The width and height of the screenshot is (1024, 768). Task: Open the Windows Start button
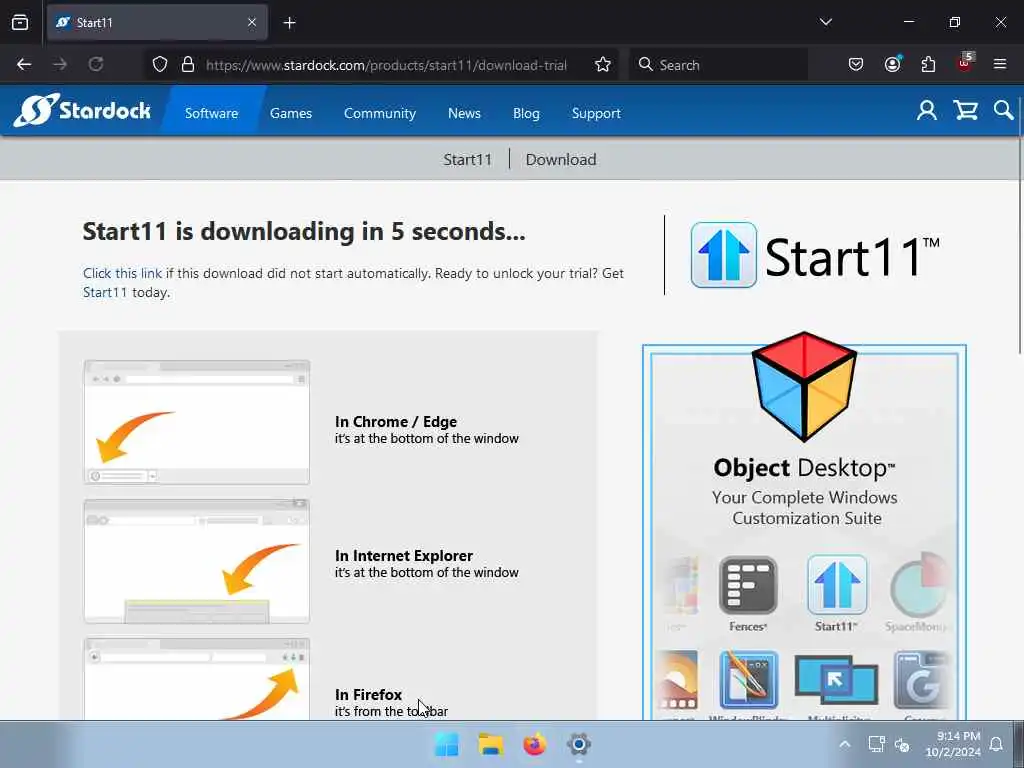tap(447, 744)
